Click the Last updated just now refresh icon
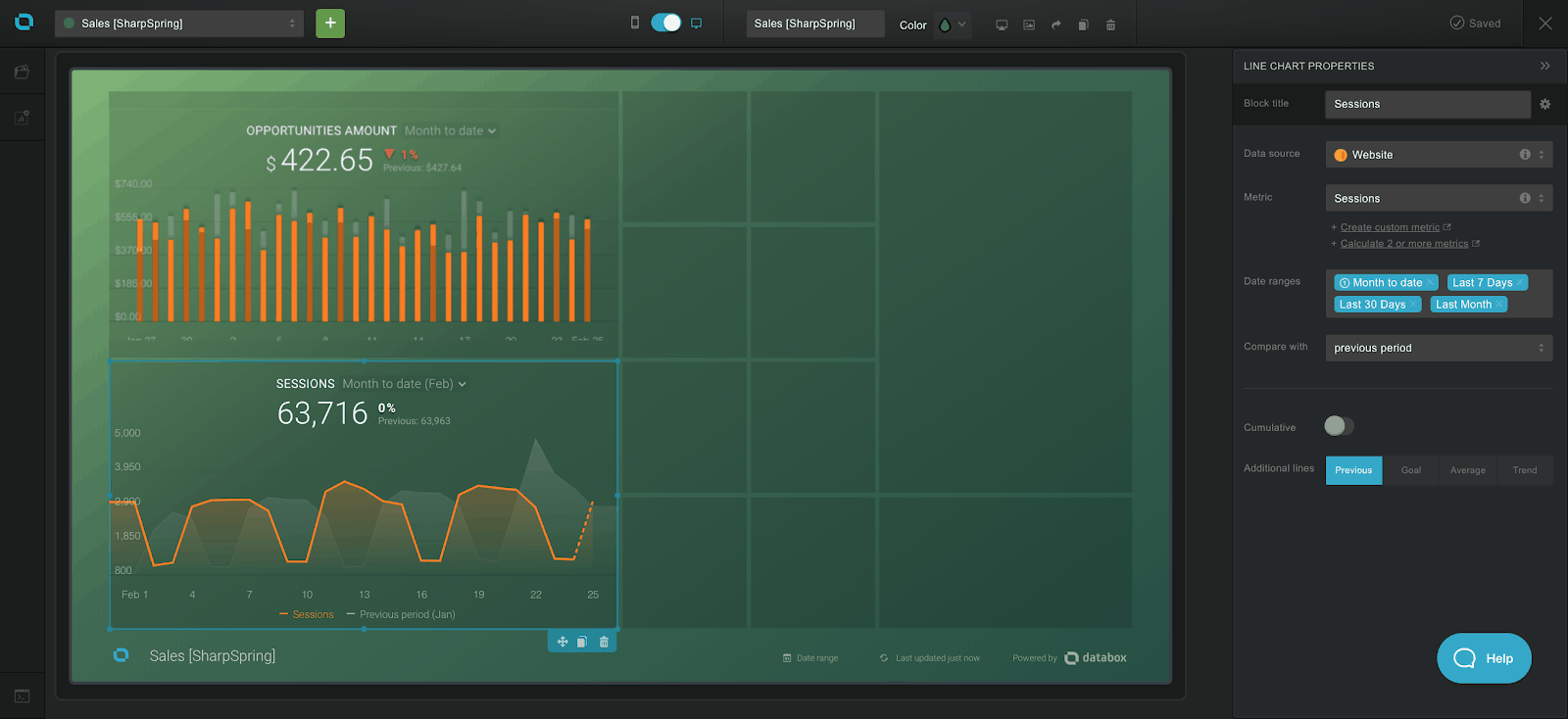The width and height of the screenshot is (1568, 719). [x=884, y=658]
